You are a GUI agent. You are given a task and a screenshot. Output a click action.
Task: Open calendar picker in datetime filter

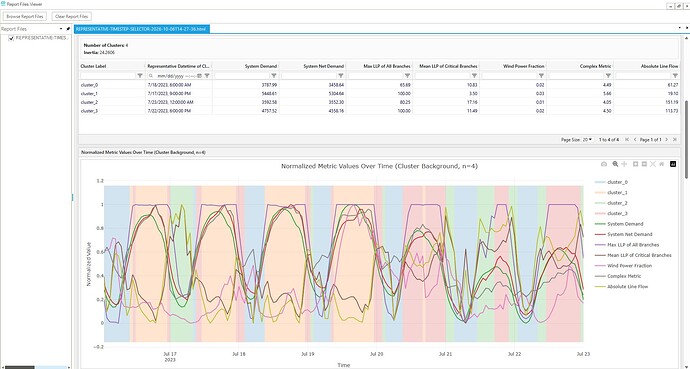(199, 76)
